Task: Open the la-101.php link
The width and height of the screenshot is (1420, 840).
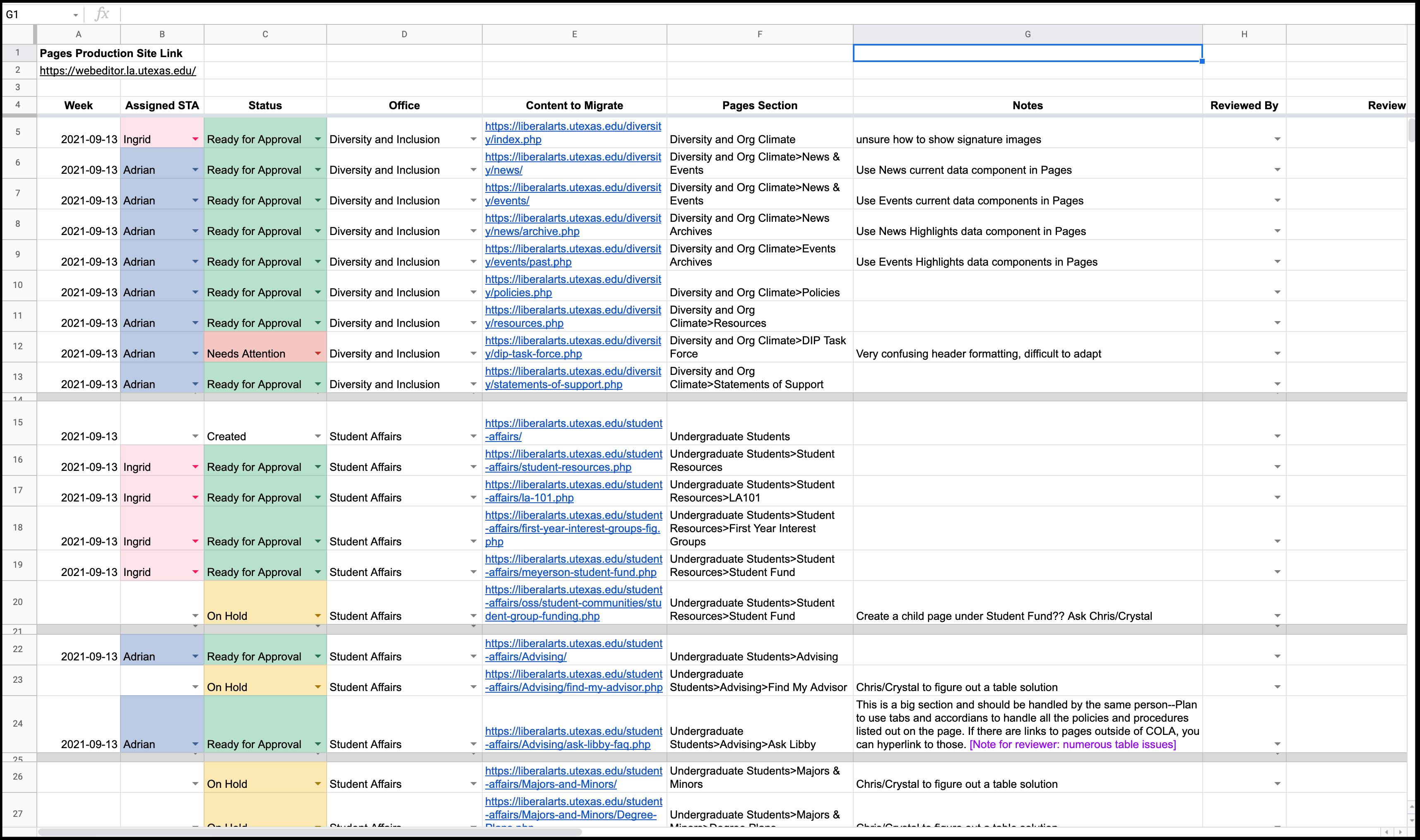Action: coord(573,491)
